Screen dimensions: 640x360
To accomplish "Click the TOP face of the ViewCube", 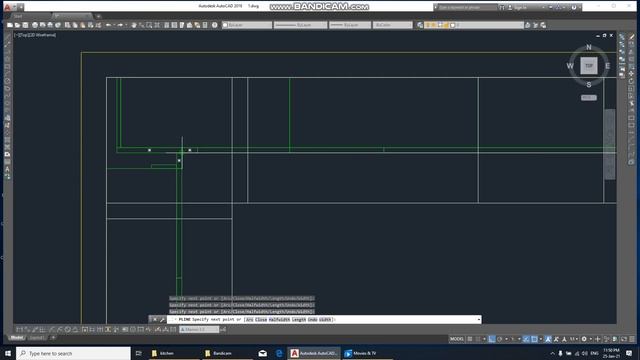I will [x=589, y=66].
